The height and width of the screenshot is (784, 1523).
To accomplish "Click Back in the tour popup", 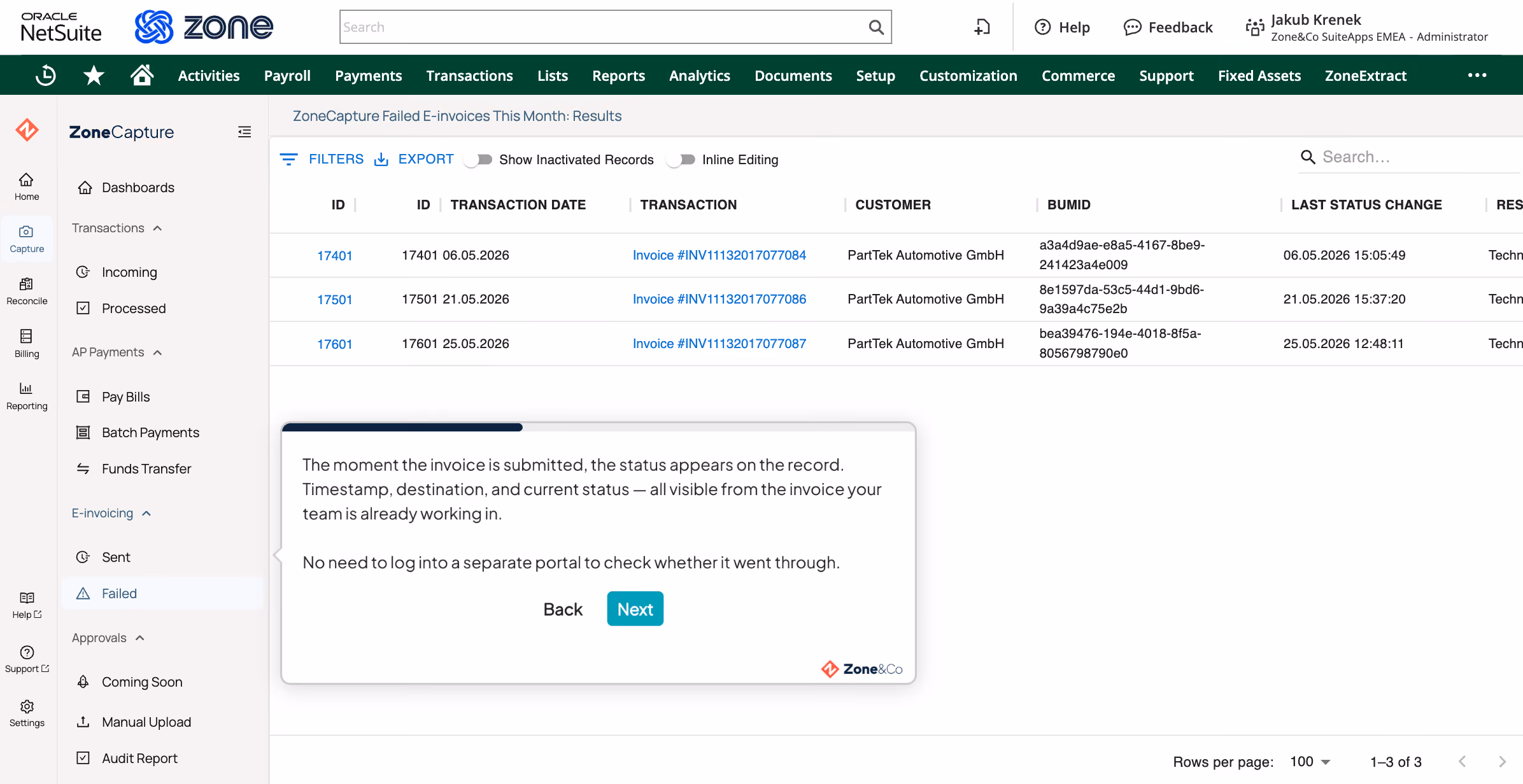I will [563, 609].
